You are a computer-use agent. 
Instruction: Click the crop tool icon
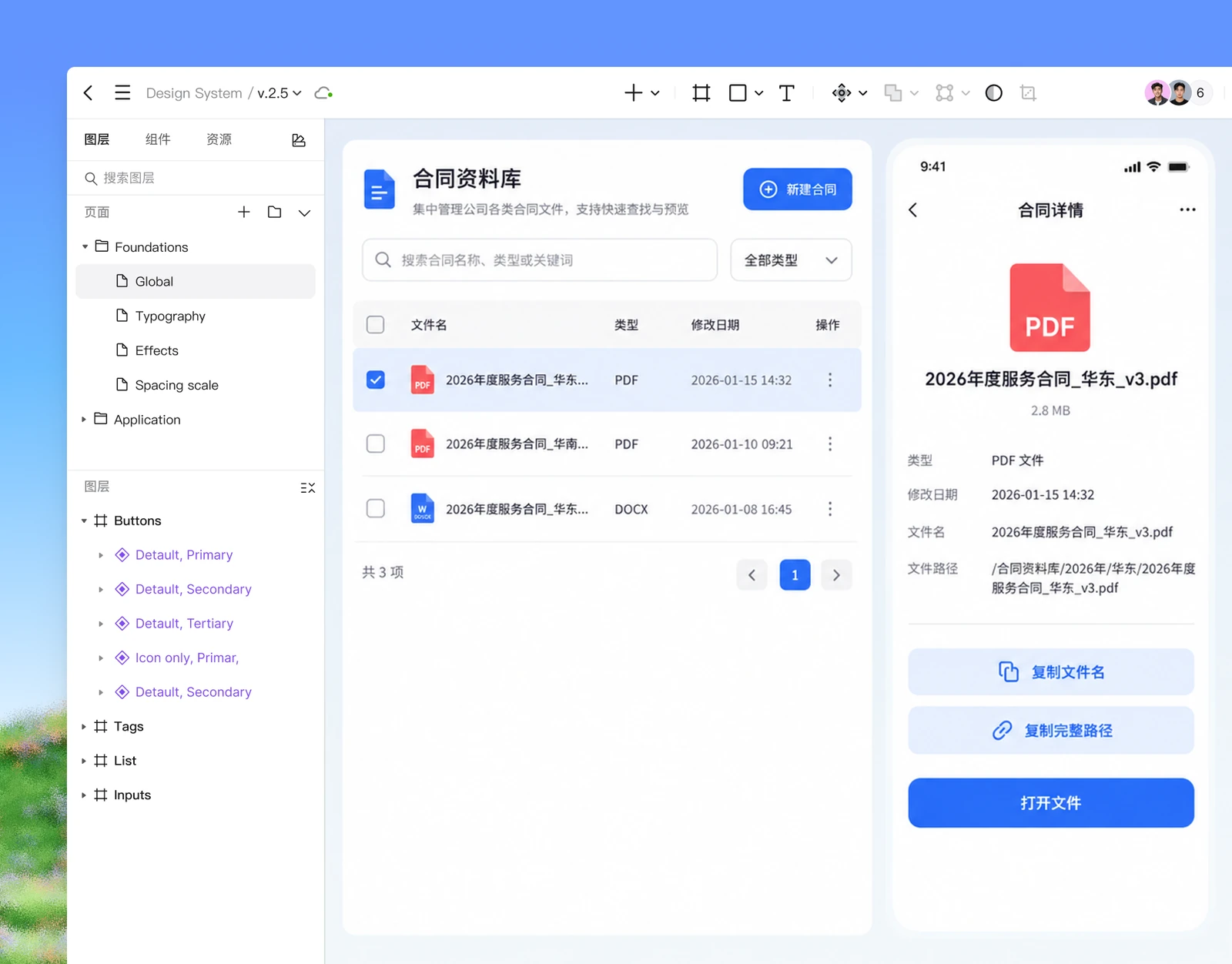[x=1028, y=93]
